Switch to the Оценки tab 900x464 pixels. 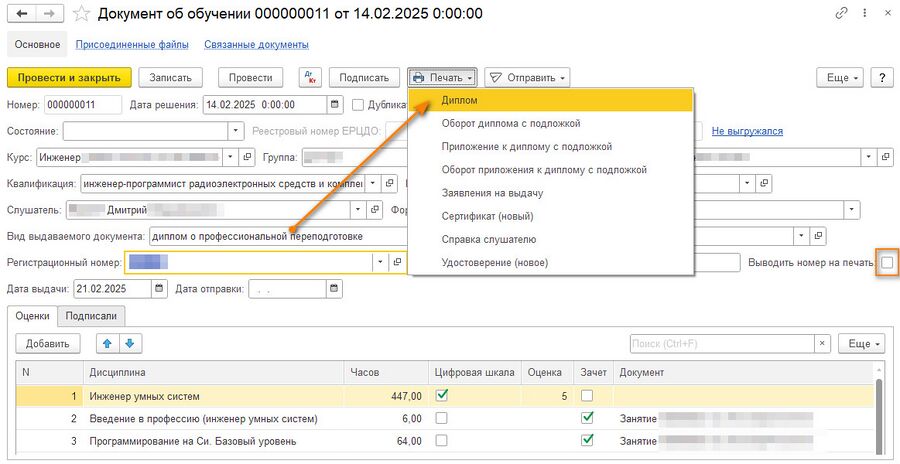pos(32,315)
